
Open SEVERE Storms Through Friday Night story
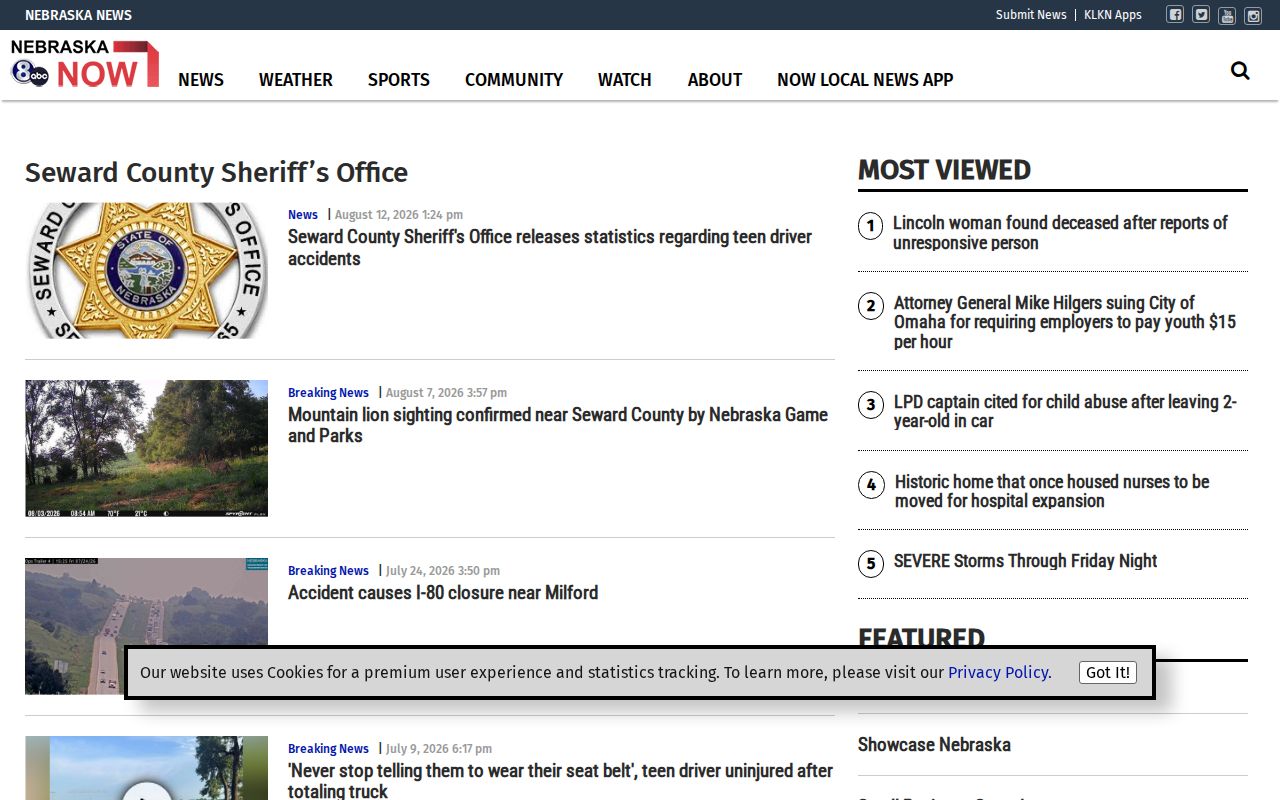pos(1025,561)
